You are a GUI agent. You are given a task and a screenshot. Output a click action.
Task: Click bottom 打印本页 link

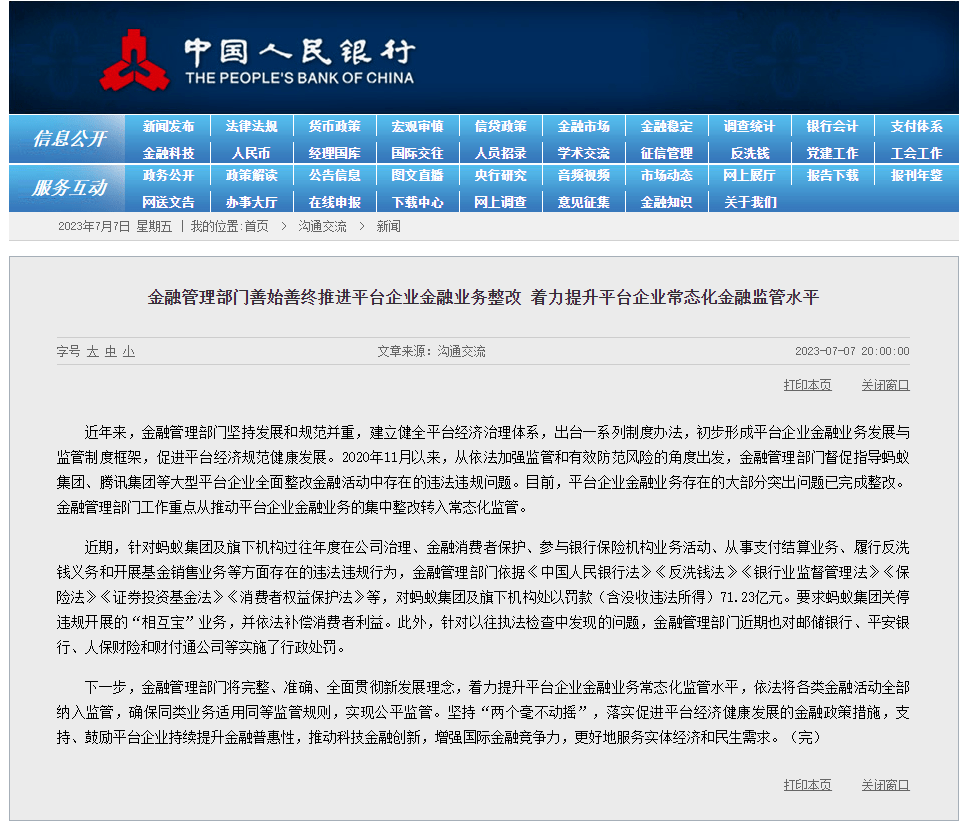click(x=807, y=785)
